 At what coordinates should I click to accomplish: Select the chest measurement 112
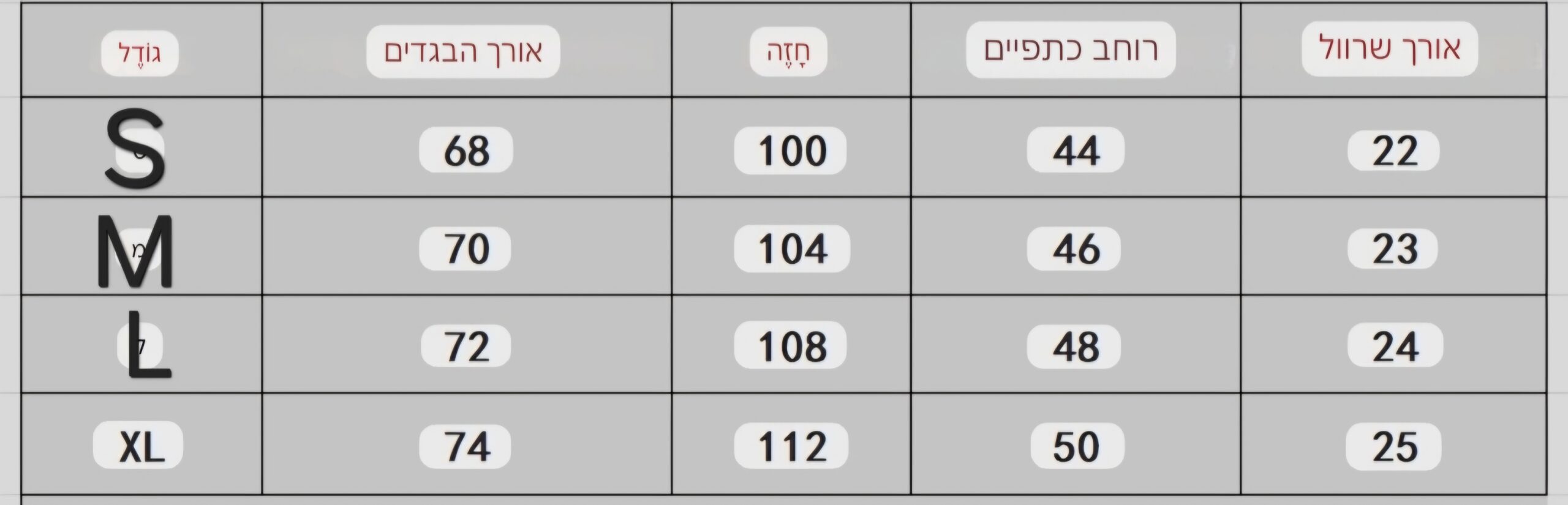(x=791, y=446)
